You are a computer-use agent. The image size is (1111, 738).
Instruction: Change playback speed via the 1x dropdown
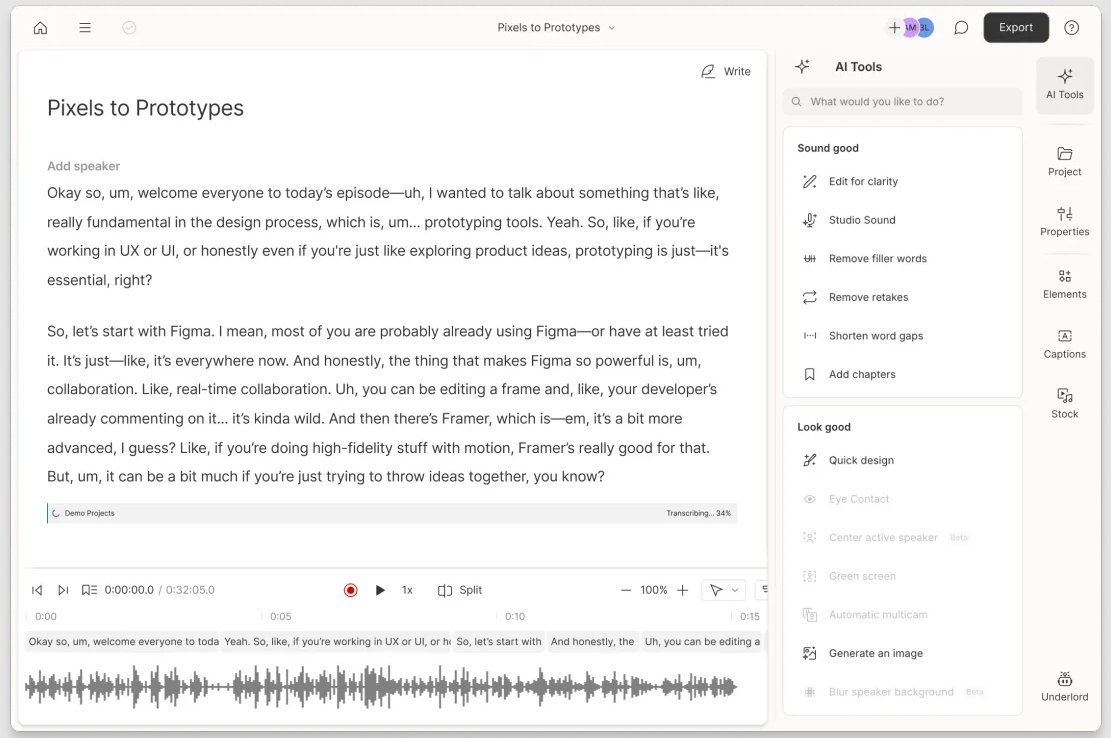[407, 590]
